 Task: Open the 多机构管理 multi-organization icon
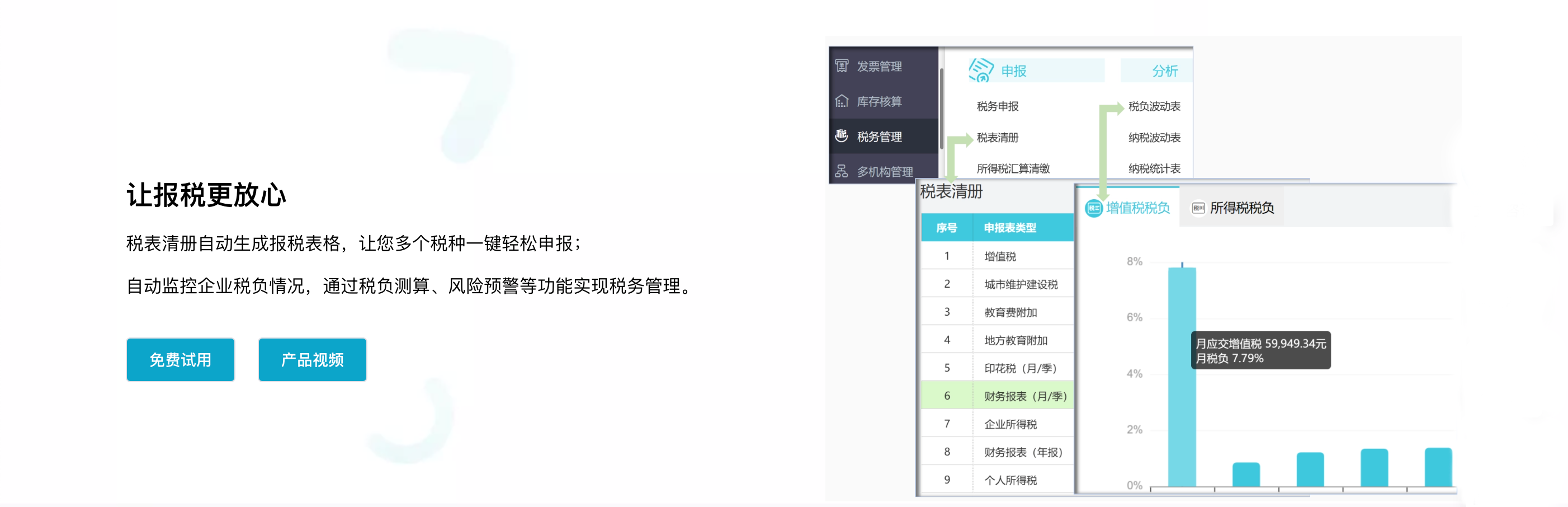(x=841, y=172)
